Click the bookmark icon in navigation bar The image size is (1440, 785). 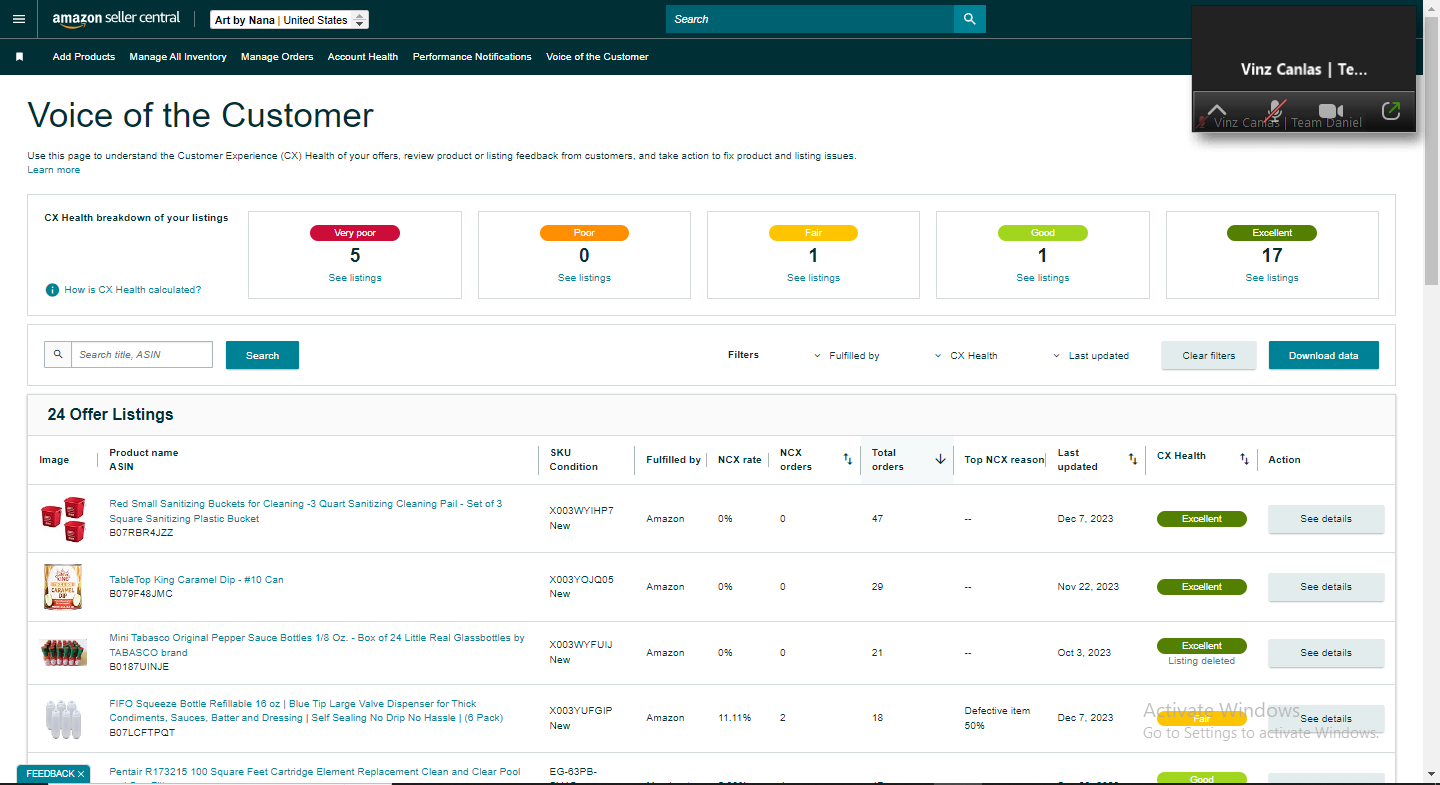coord(19,57)
